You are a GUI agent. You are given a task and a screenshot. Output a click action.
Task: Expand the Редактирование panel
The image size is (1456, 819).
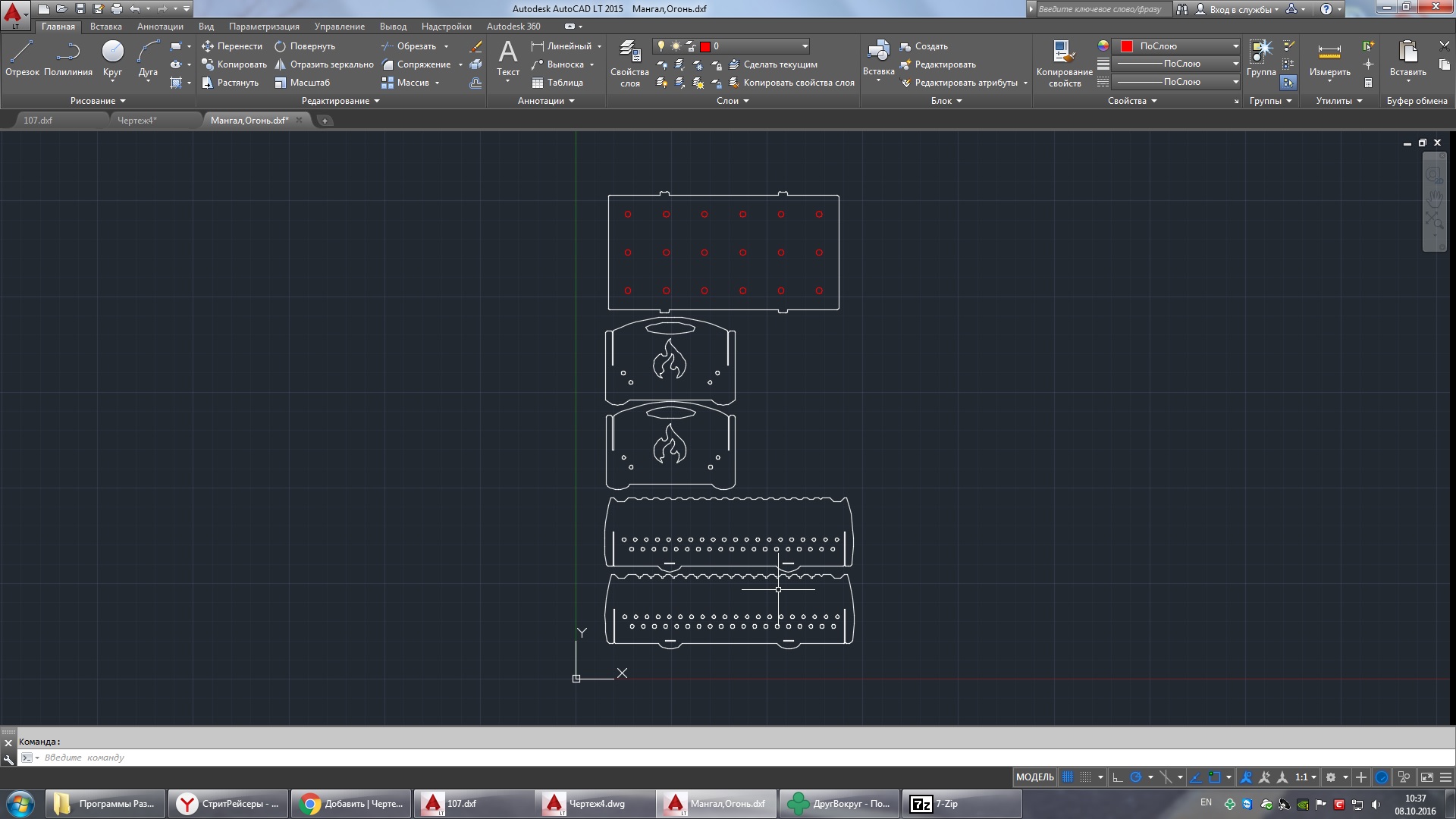pyautogui.click(x=340, y=101)
